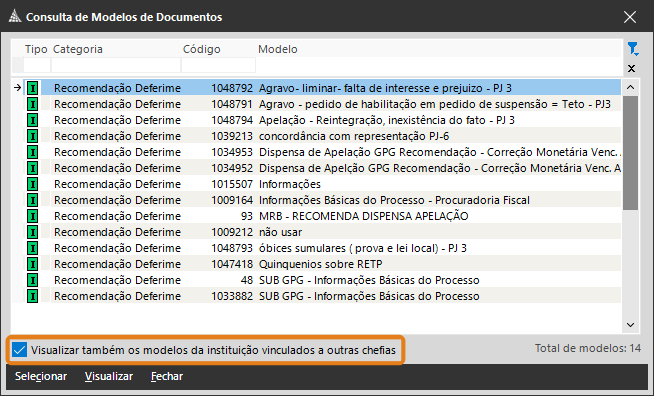The width and height of the screenshot is (654, 396).
Task: Click the scrollbar up arrow
Action: click(631, 87)
